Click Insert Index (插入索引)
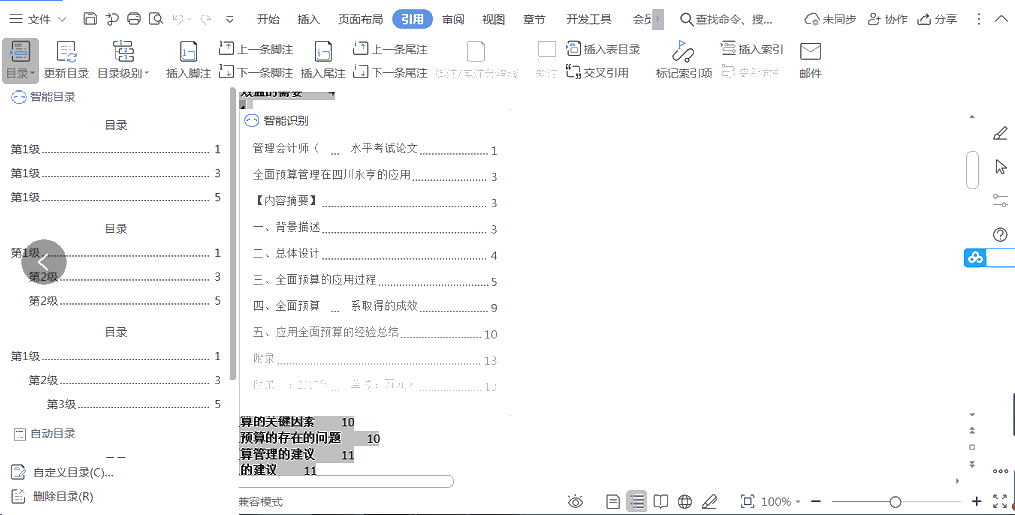This screenshot has width=1015, height=515. point(752,49)
